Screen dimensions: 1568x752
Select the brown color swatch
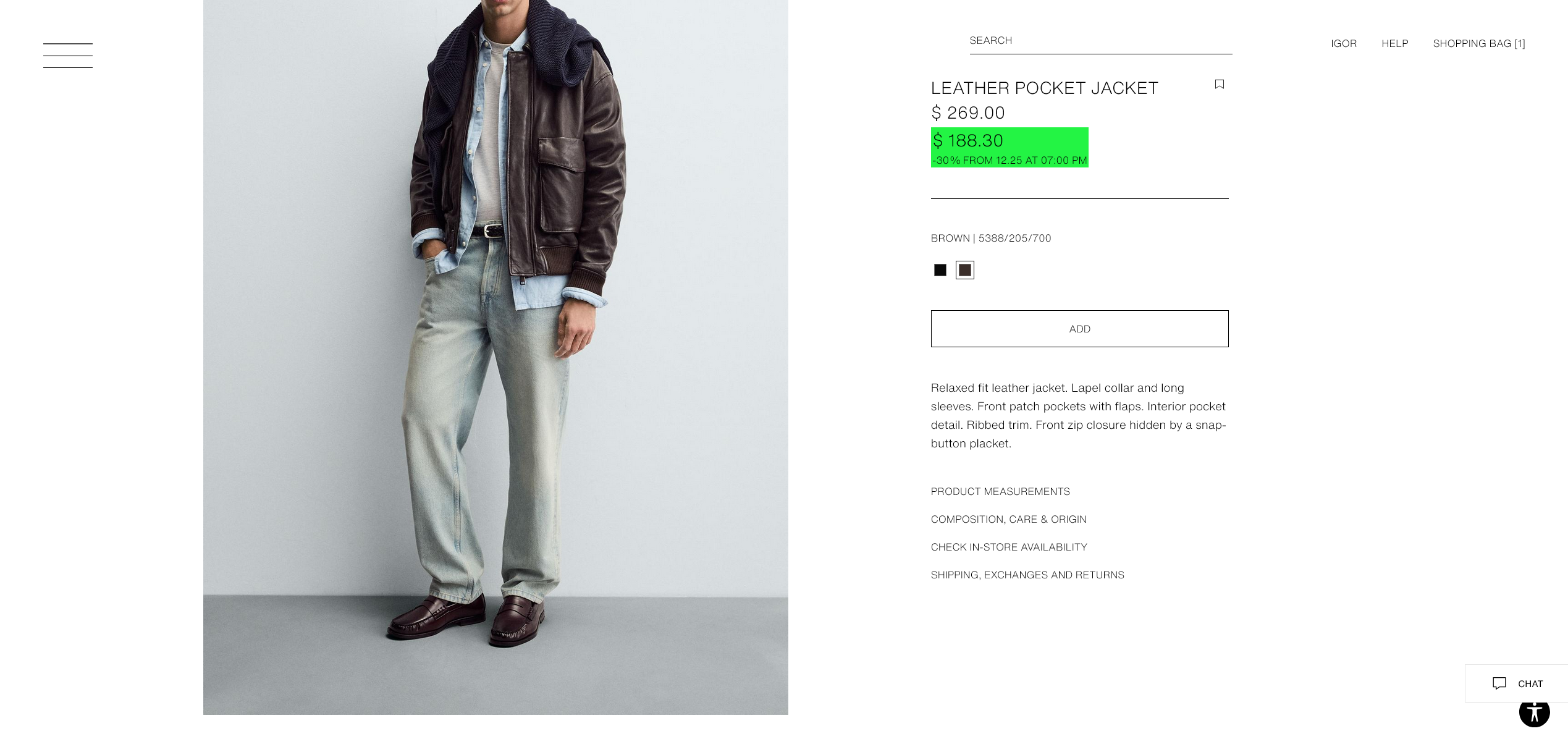[964, 270]
